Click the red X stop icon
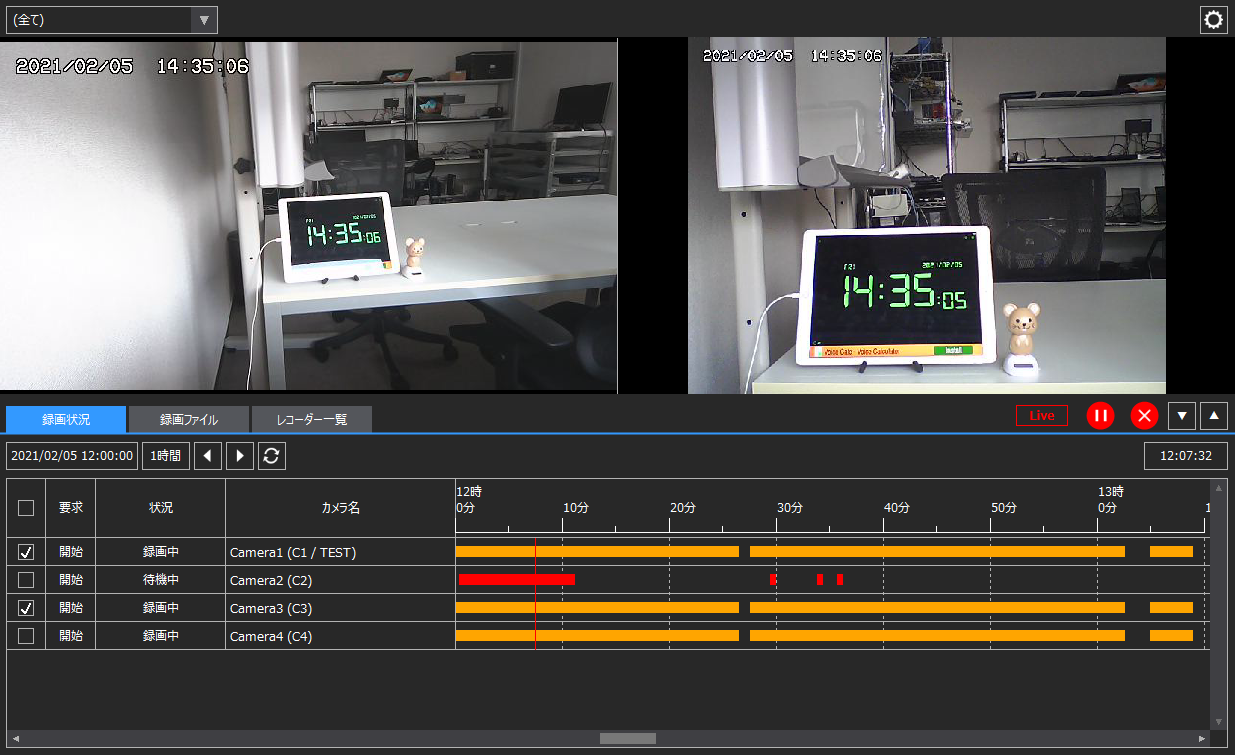 (x=1144, y=415)
